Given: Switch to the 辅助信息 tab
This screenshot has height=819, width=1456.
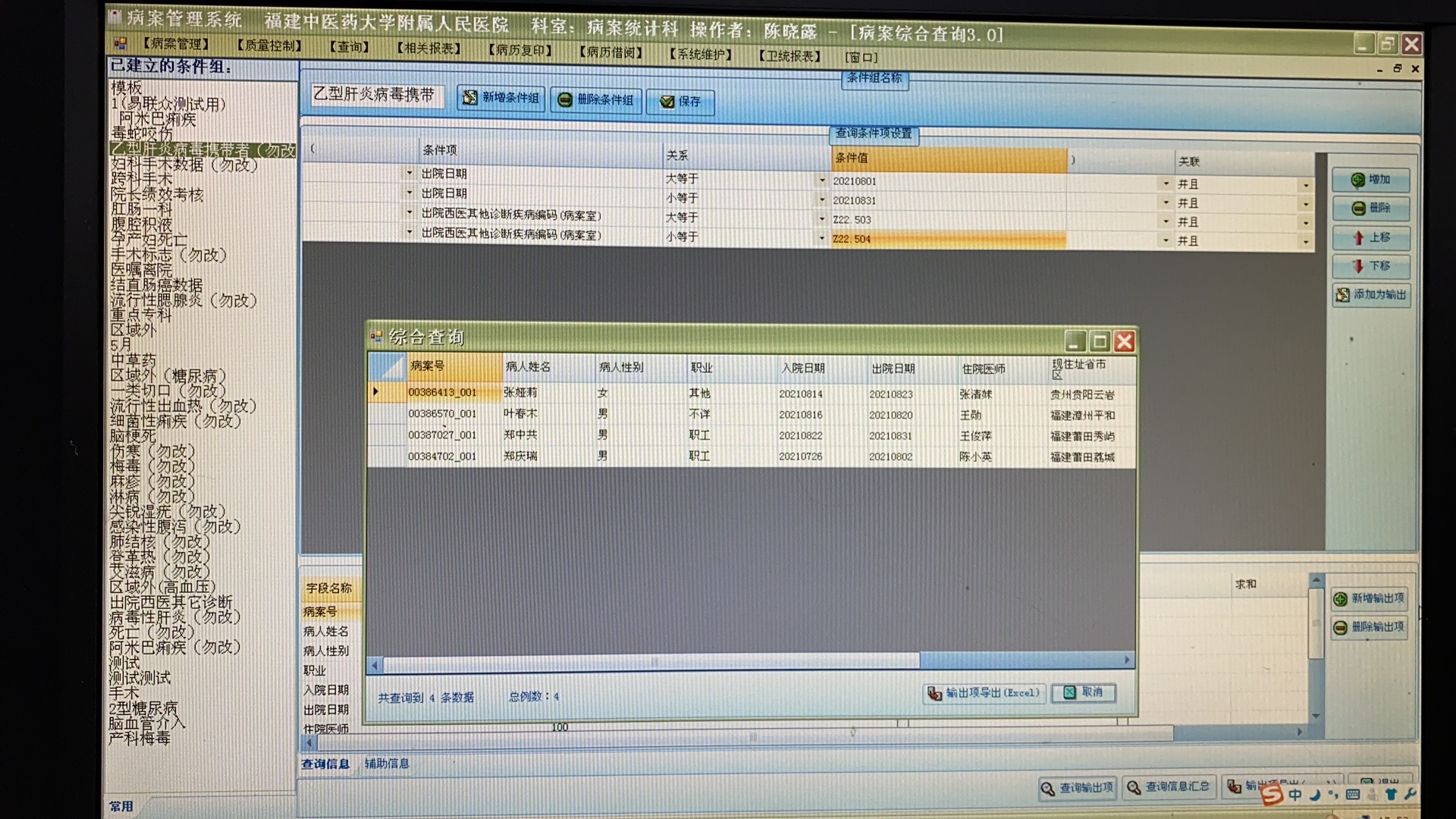Looking at the screenshot, I should click(x=387, y=764).
